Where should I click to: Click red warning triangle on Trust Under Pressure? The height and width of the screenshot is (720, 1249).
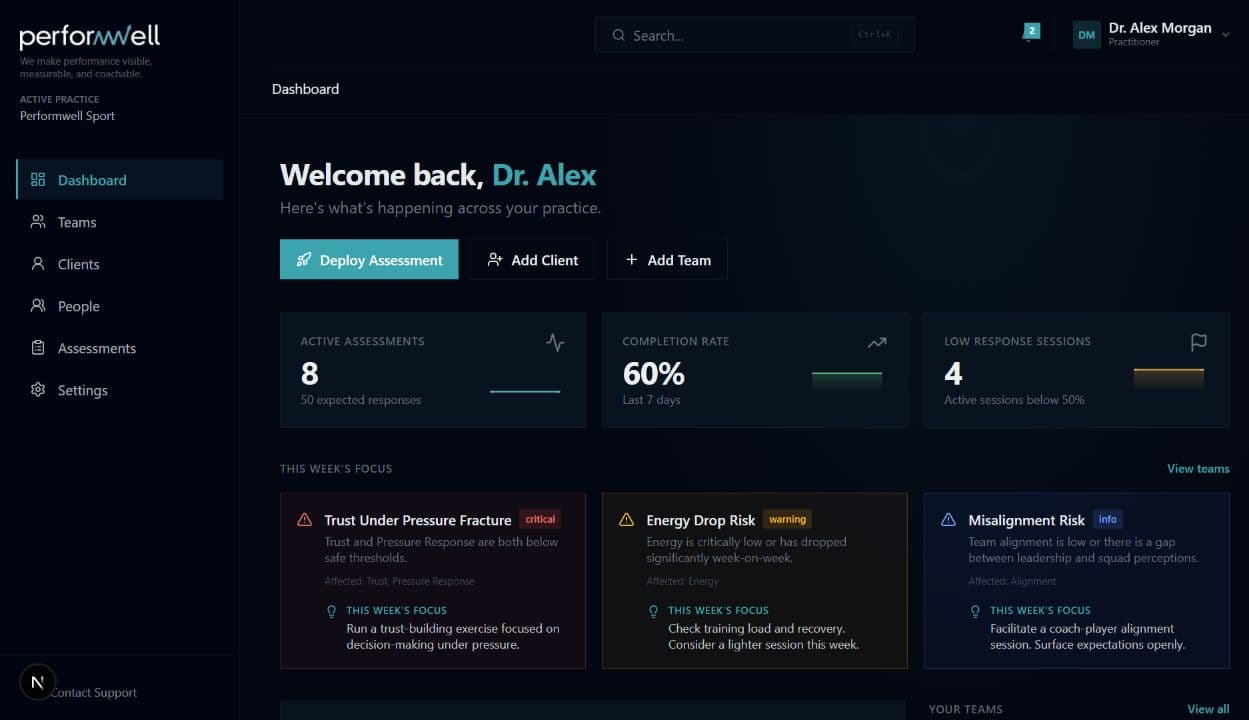(x=305, y=520)
